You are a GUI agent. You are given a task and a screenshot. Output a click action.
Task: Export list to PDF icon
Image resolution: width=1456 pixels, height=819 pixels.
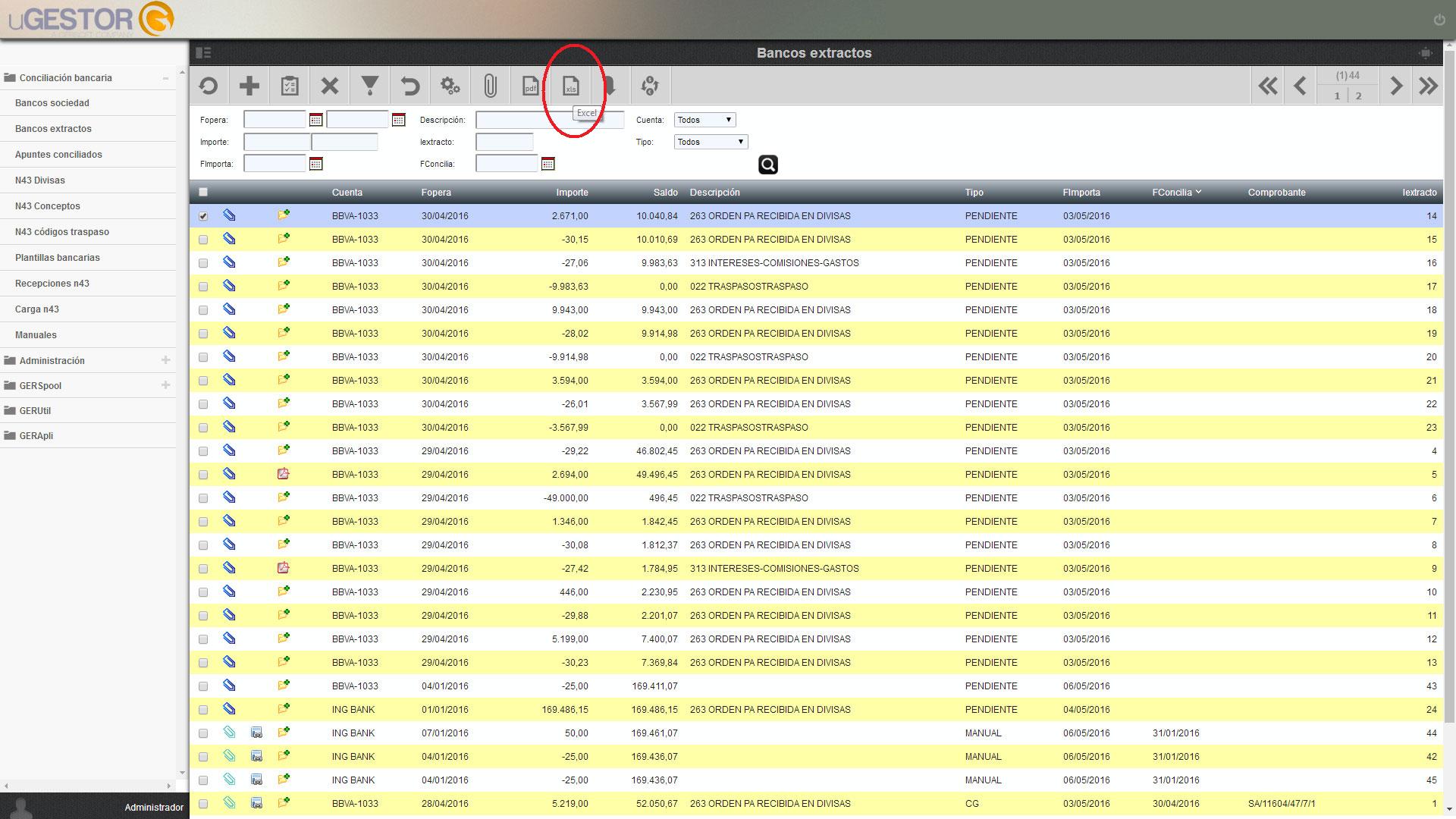coord(530,86)
